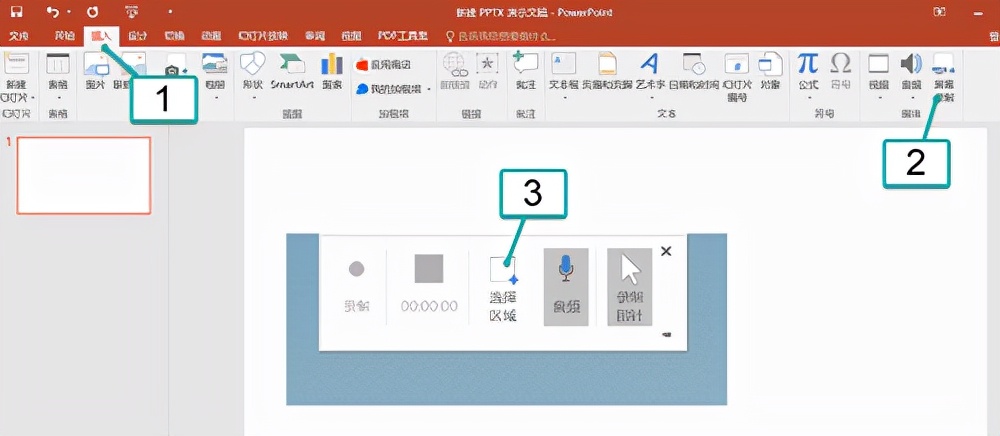This screenshot has width=1000, height=436.
Task: Open the Shapes (形状) gallery dropdown
Action: 253,73
